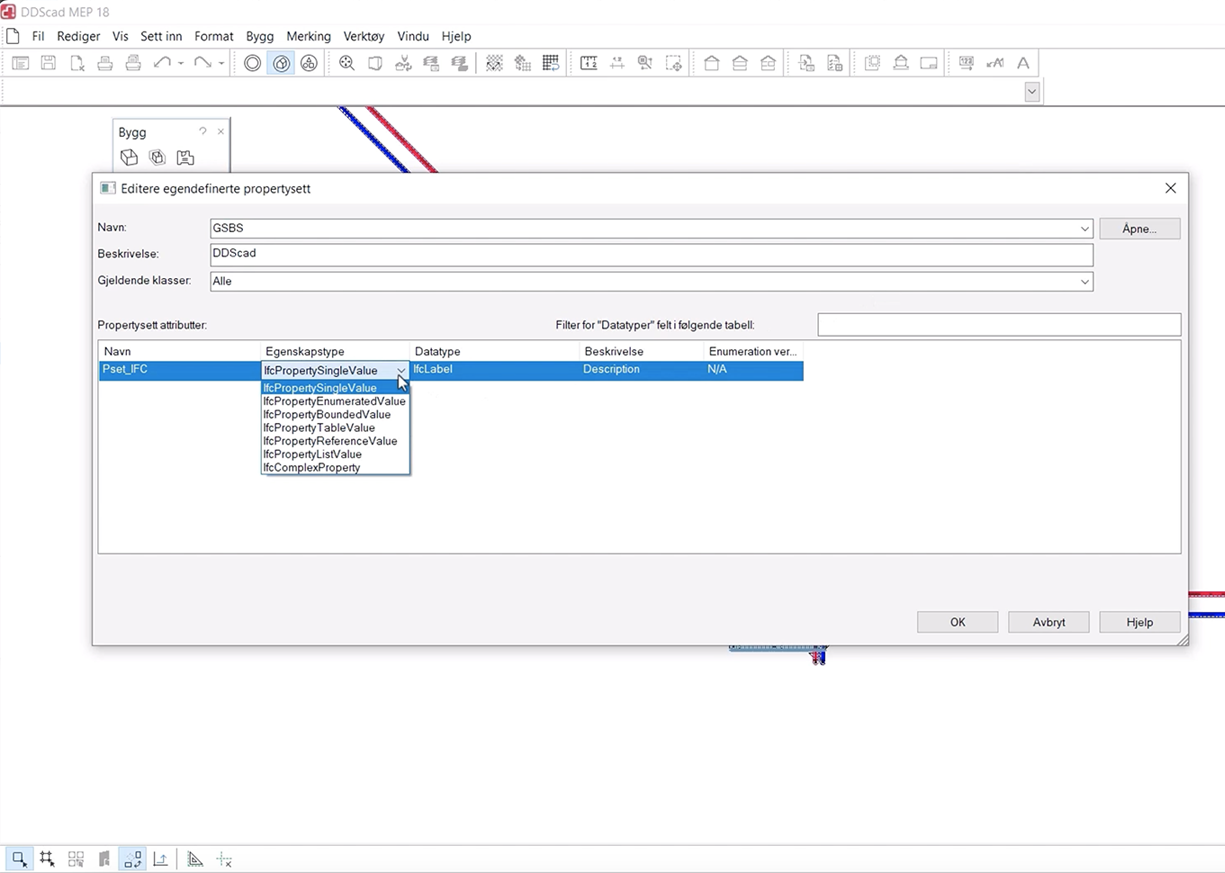Screen dimensions: 1225x873
Task: Click the cube icon in Bygg panel
Action: click(129, 157)
